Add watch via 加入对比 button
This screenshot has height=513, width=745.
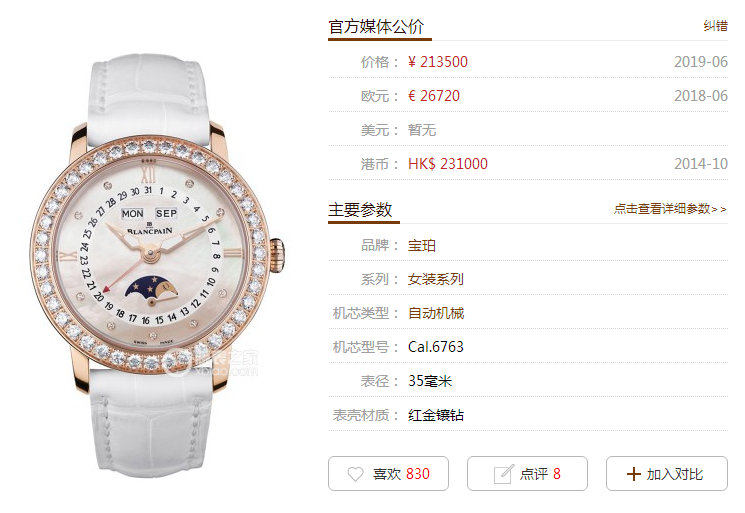667,474
